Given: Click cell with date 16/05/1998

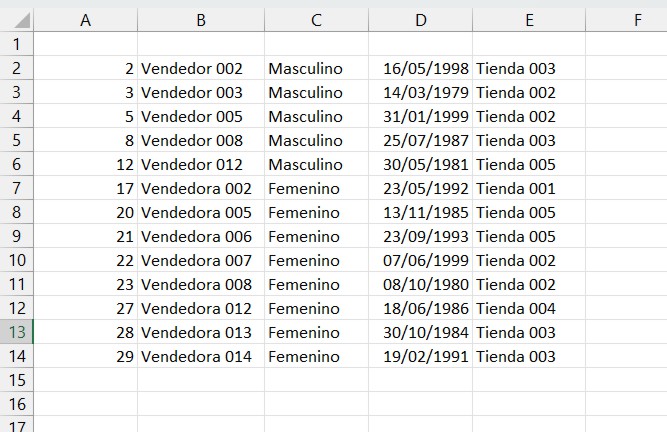Looking at the screenshot, I should (x=420, y=68).
